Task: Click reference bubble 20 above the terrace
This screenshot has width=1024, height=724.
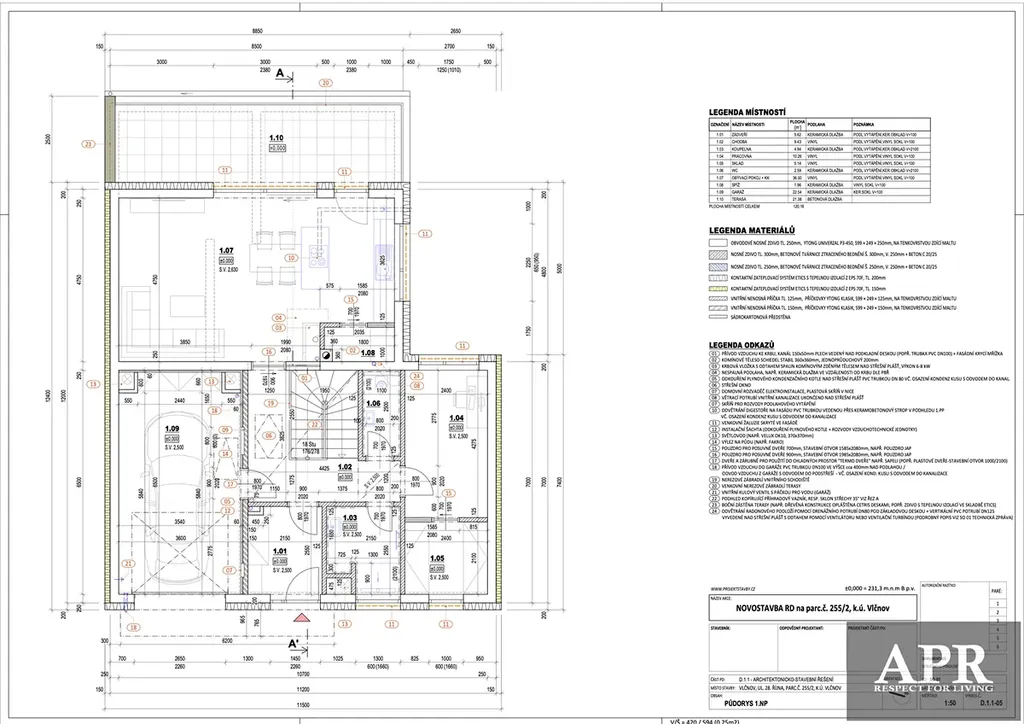Action: (323, 83)
